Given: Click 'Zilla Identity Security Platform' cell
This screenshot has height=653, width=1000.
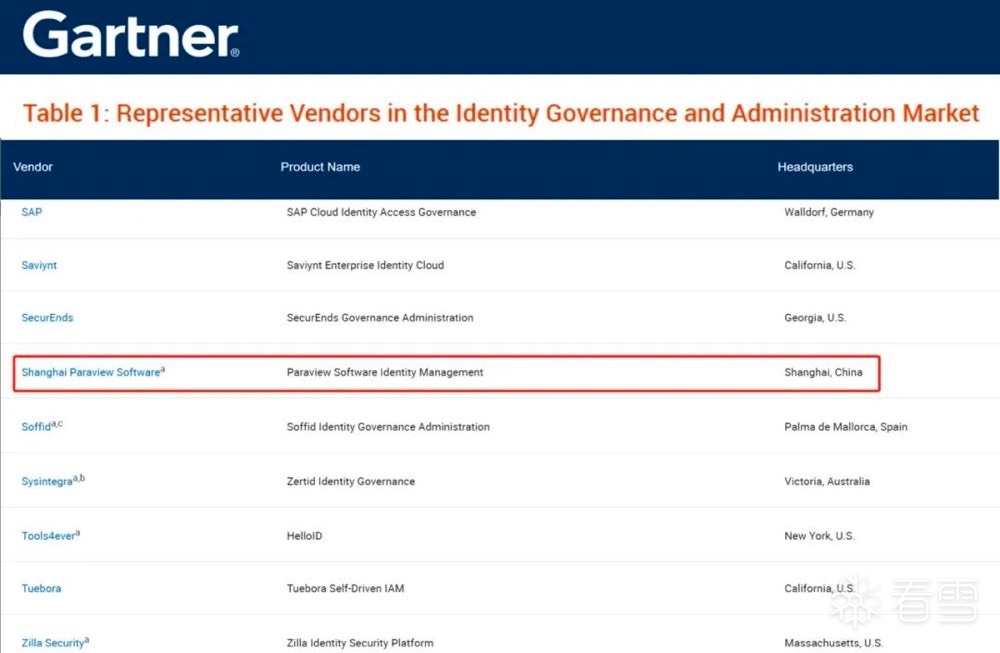Looking at the screenshot, I should (x=360, y=643).
